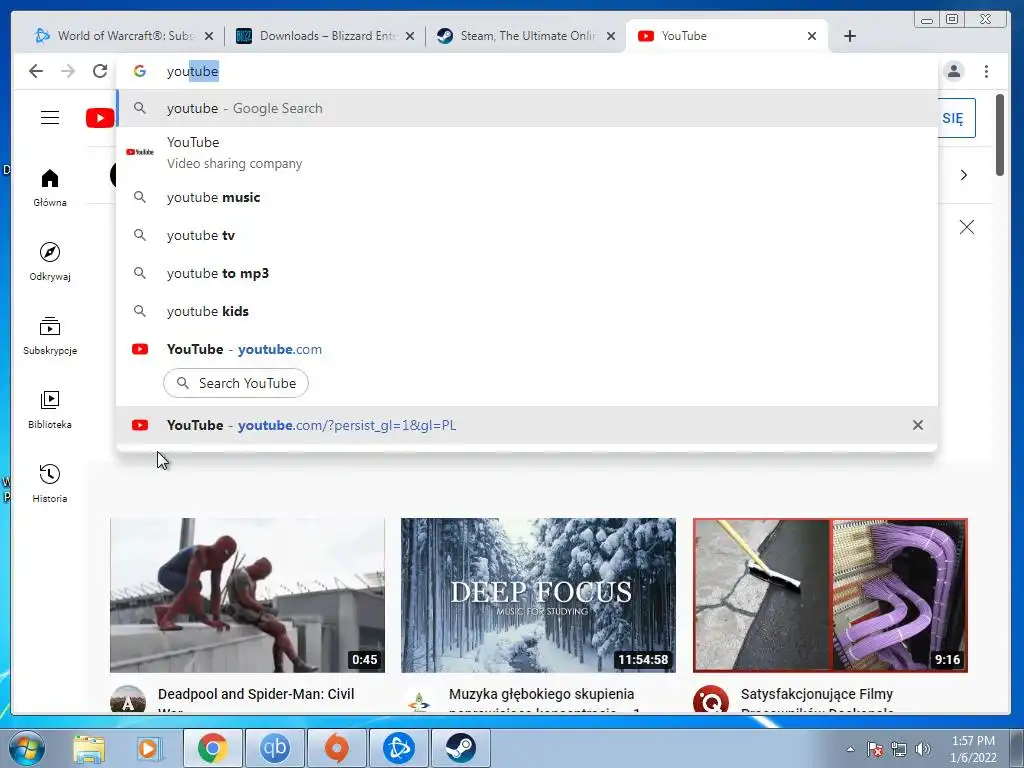Click the page vertical scrollbar
Screen dimensions: 1024x768
[1000, 135]
